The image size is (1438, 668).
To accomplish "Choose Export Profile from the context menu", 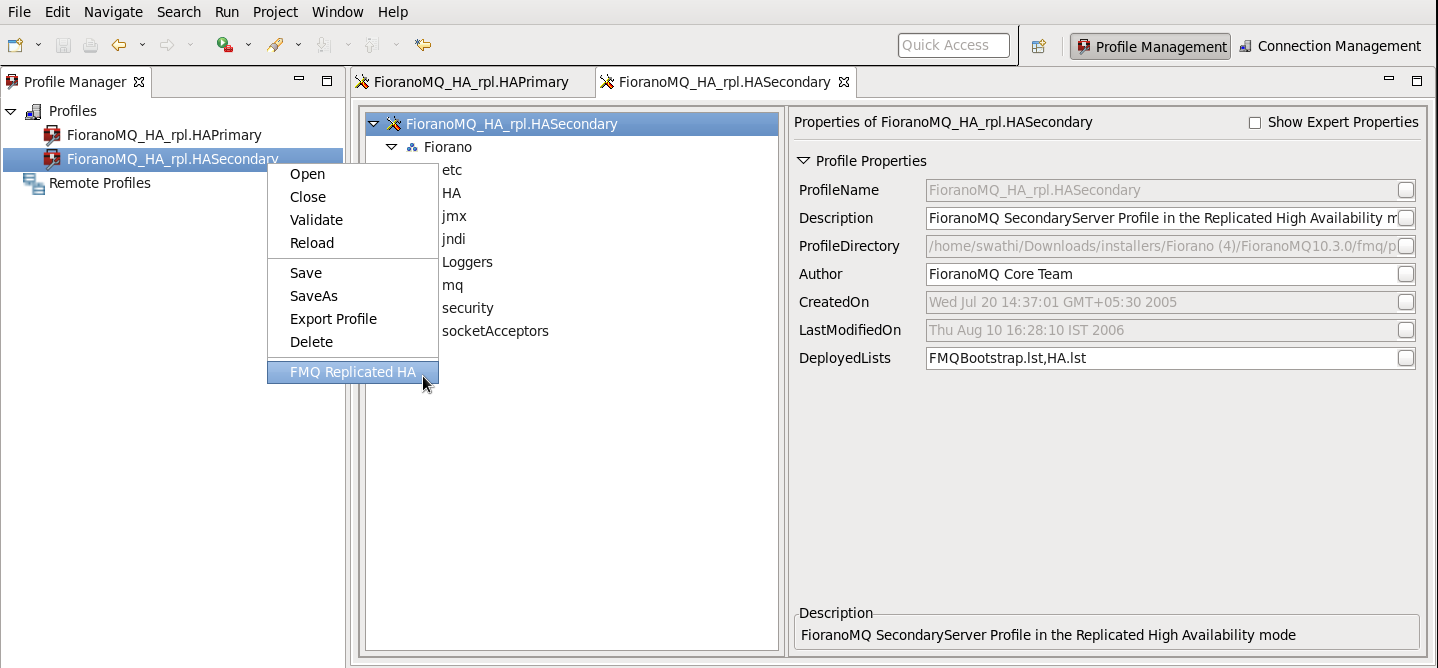I will coord(353,319).
